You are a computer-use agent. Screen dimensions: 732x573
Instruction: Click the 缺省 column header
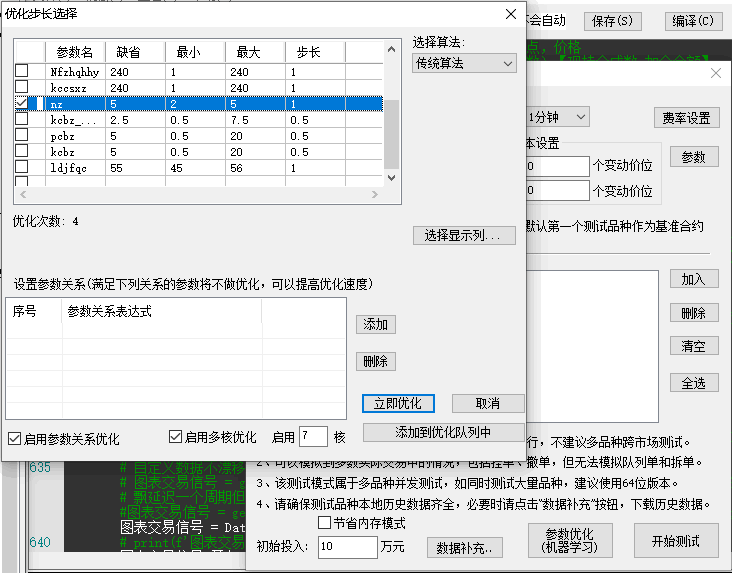point(135,52)
